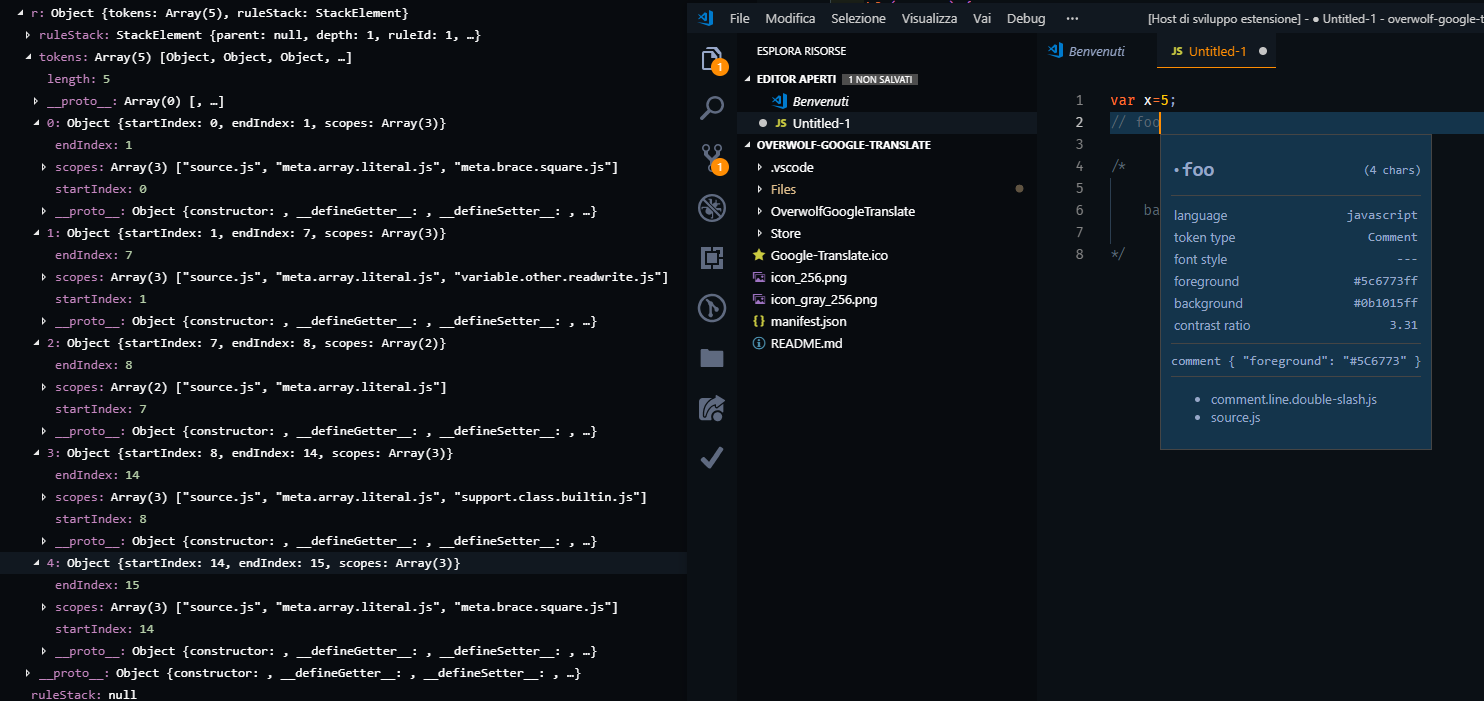The height and width of the screenshot is (701, 1484).
Task: Expand the __proto__ Array(0) node
Action: click(36, 101)
